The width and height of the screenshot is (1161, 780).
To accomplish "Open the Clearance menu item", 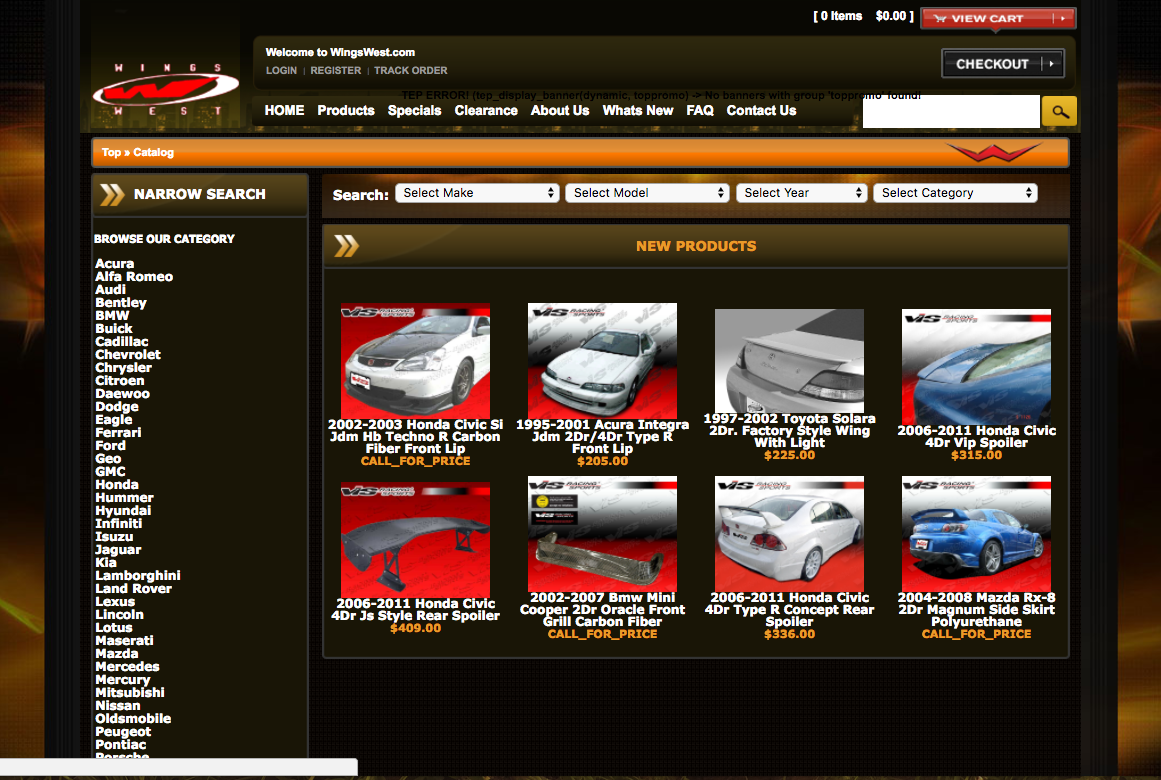I will coord(486,110).
